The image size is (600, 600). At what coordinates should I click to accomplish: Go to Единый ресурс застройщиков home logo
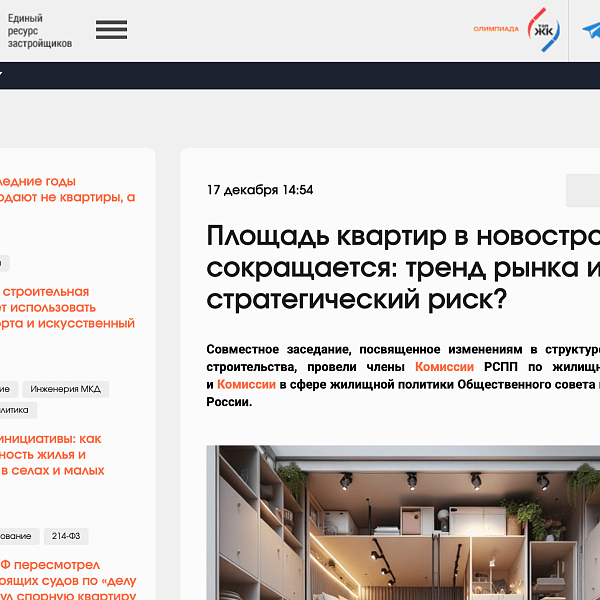click(x=40, y=31)
